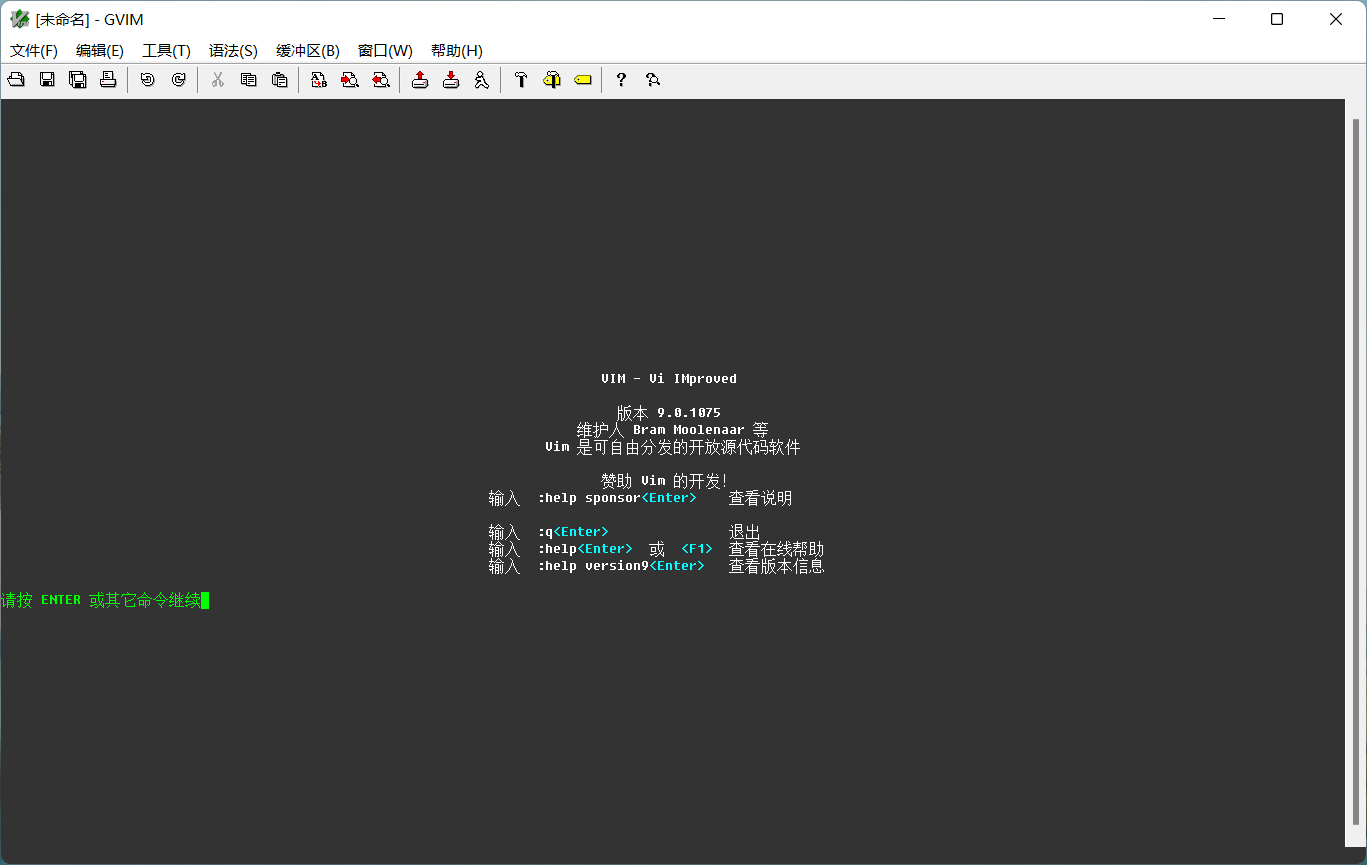This screenshot has width=1367, height=865.
Task: Run Make with hammer icon
Action: (521, 80)
